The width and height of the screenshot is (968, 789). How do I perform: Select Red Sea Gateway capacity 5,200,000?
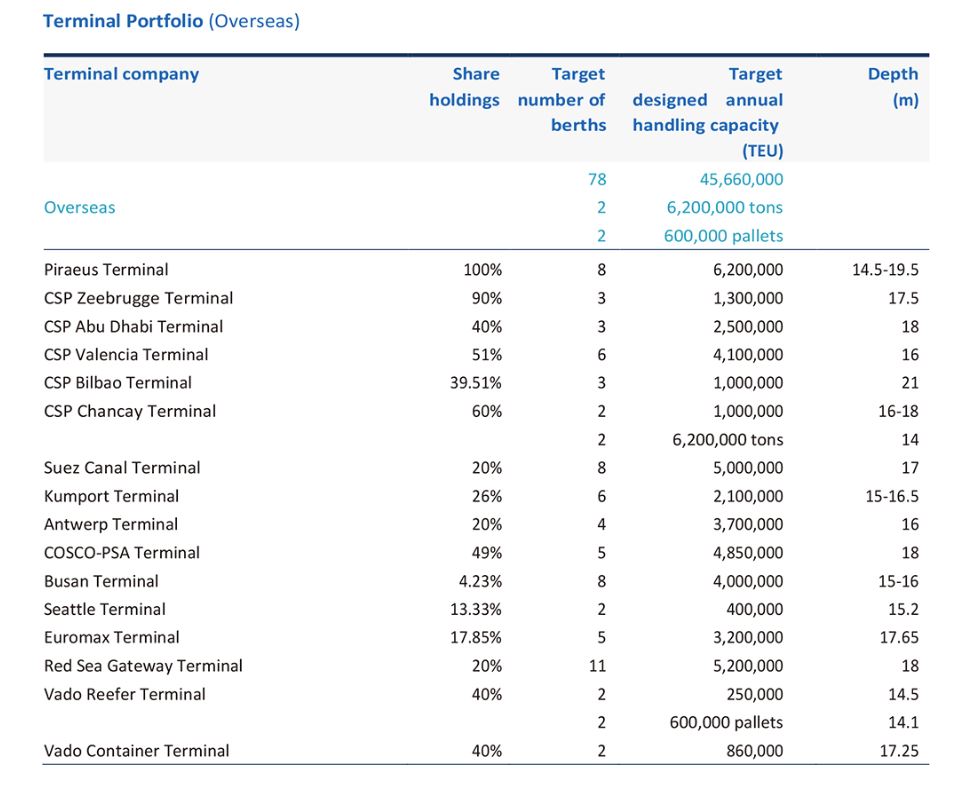[x=748, y=666]
